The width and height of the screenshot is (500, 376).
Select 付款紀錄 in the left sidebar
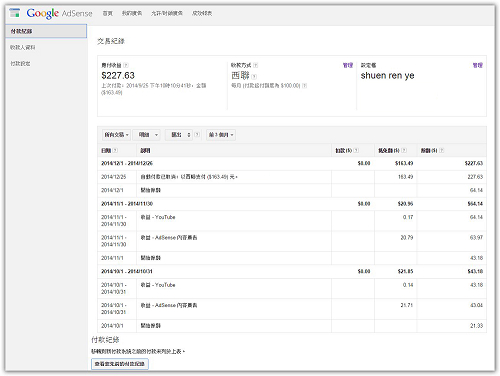pyautogui.click(x=46, y=31)
